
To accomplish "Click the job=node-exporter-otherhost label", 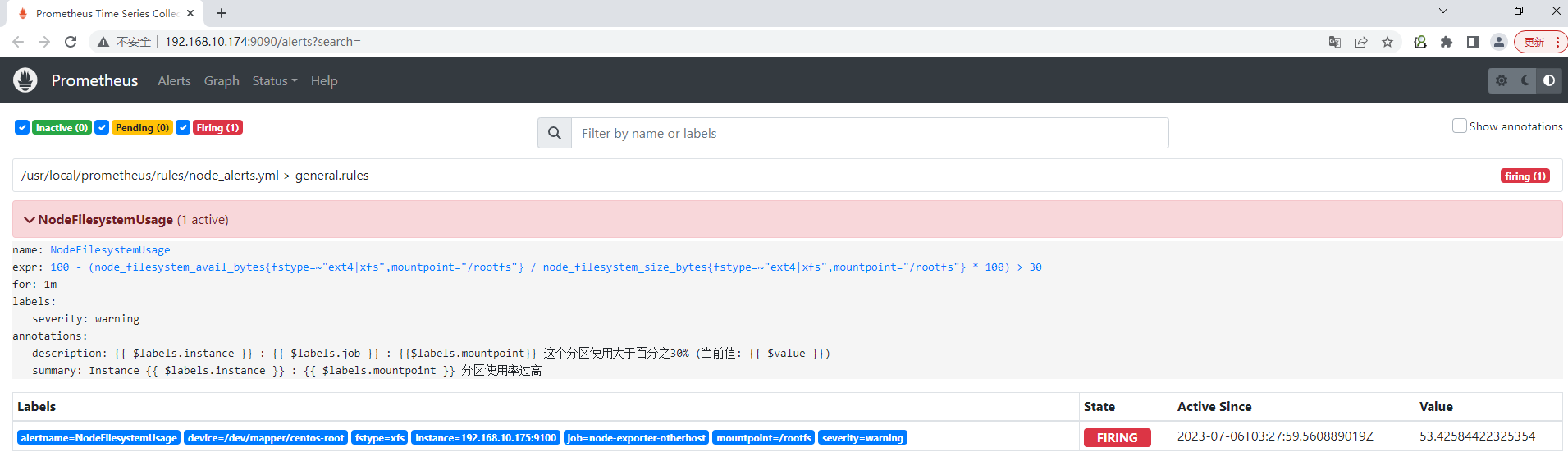I will coord(636,437).
